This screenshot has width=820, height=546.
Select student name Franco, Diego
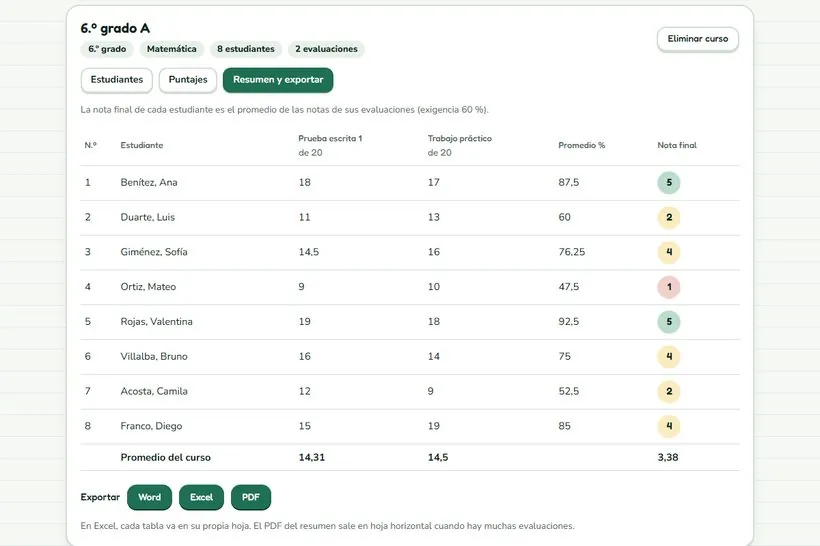(x=151, y=426)
